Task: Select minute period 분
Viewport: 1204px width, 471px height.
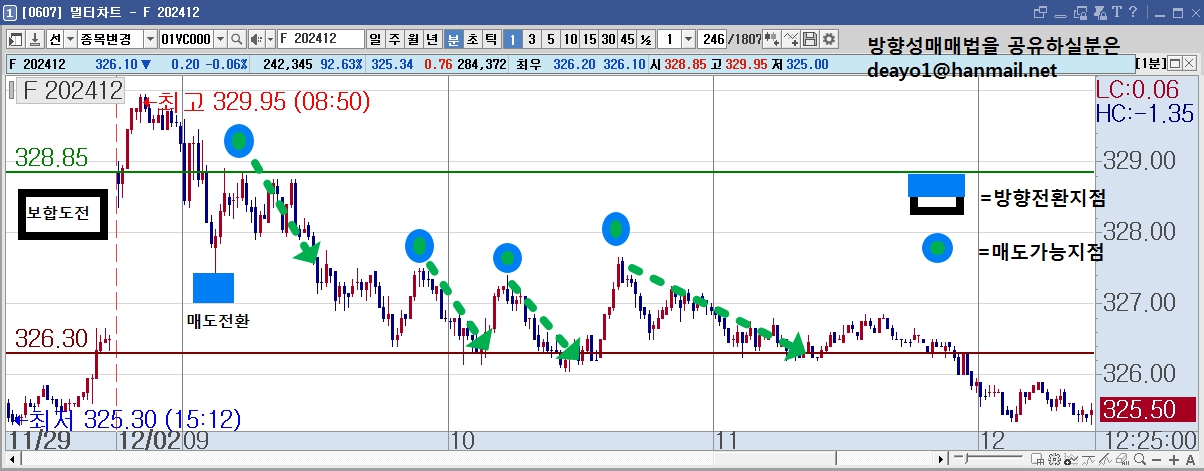Action: point(453,39)
